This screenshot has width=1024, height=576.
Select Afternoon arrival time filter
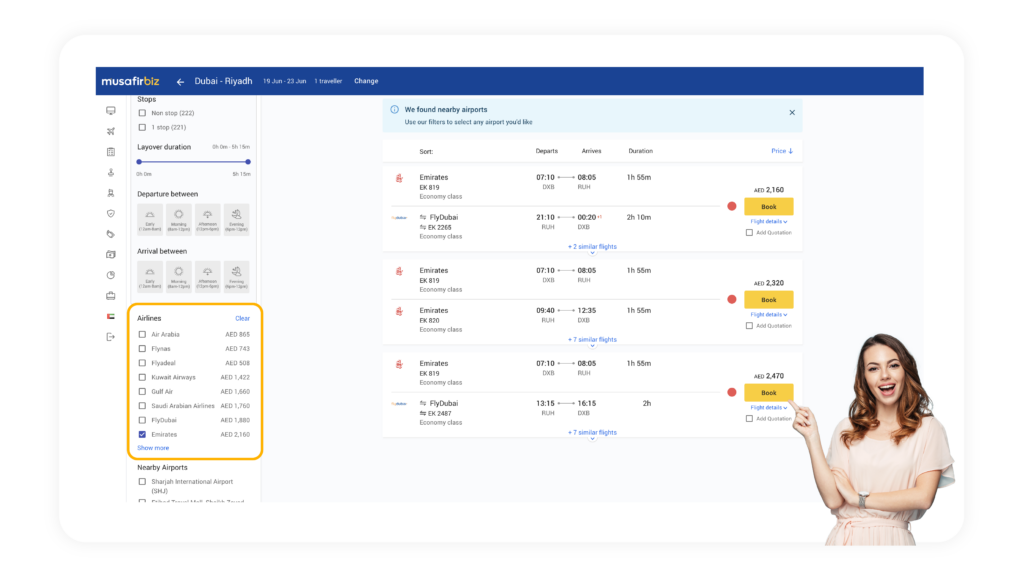tap(208, 276)
